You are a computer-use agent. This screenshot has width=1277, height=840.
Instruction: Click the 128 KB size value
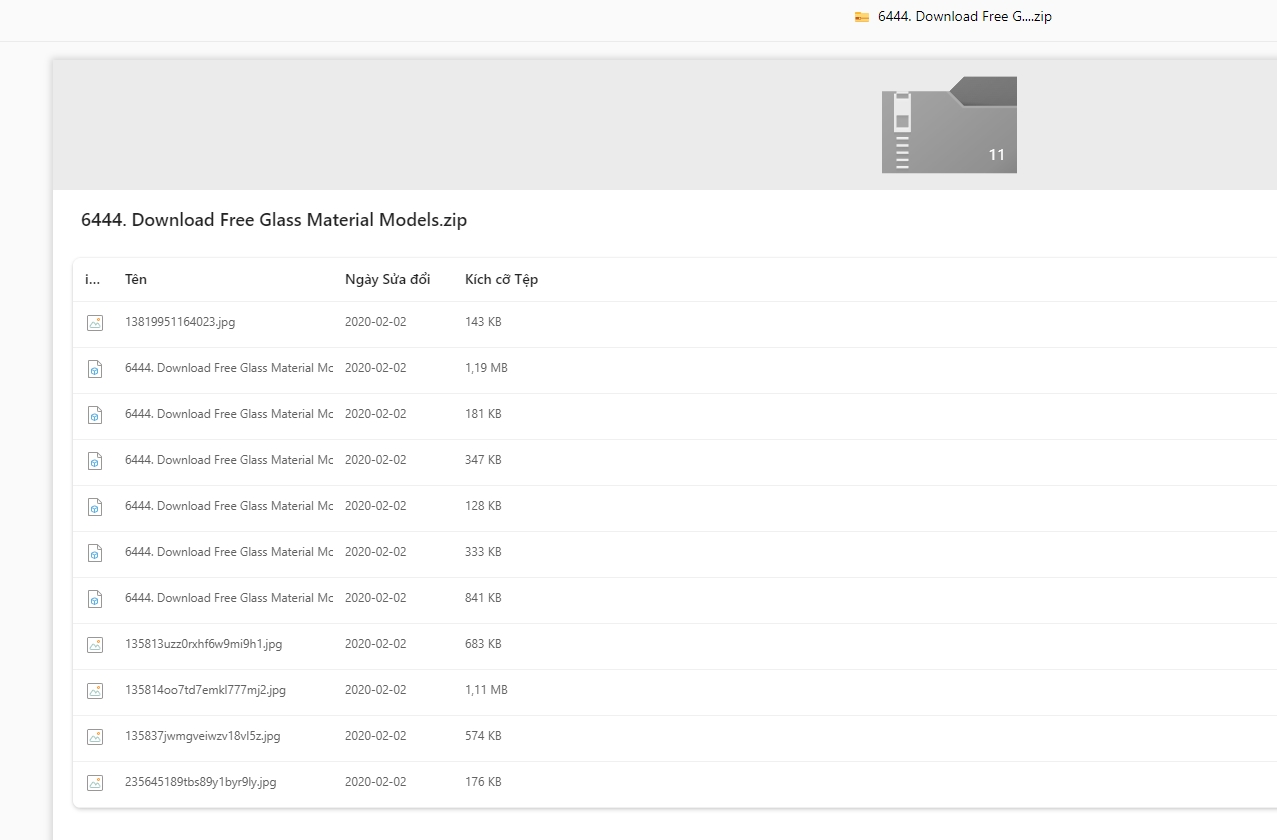483,506
